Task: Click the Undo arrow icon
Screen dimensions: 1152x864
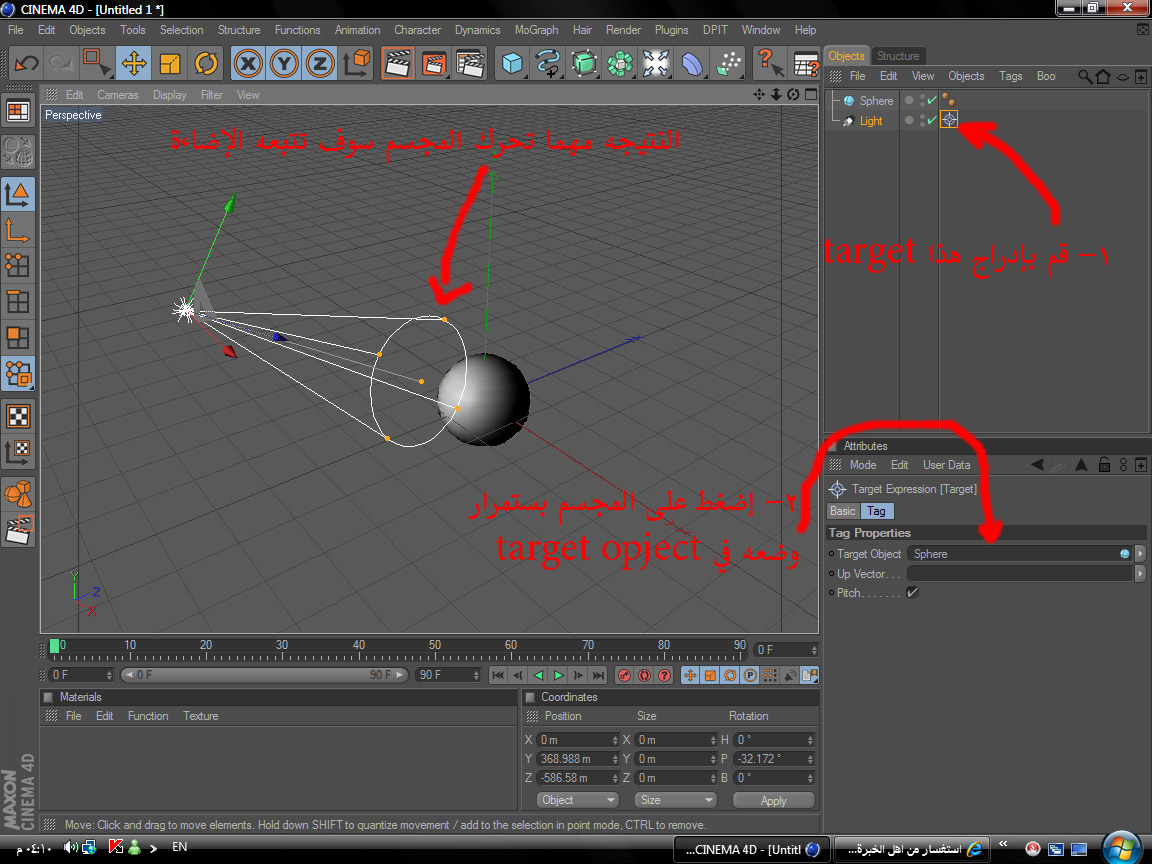Action: (26, 63)
